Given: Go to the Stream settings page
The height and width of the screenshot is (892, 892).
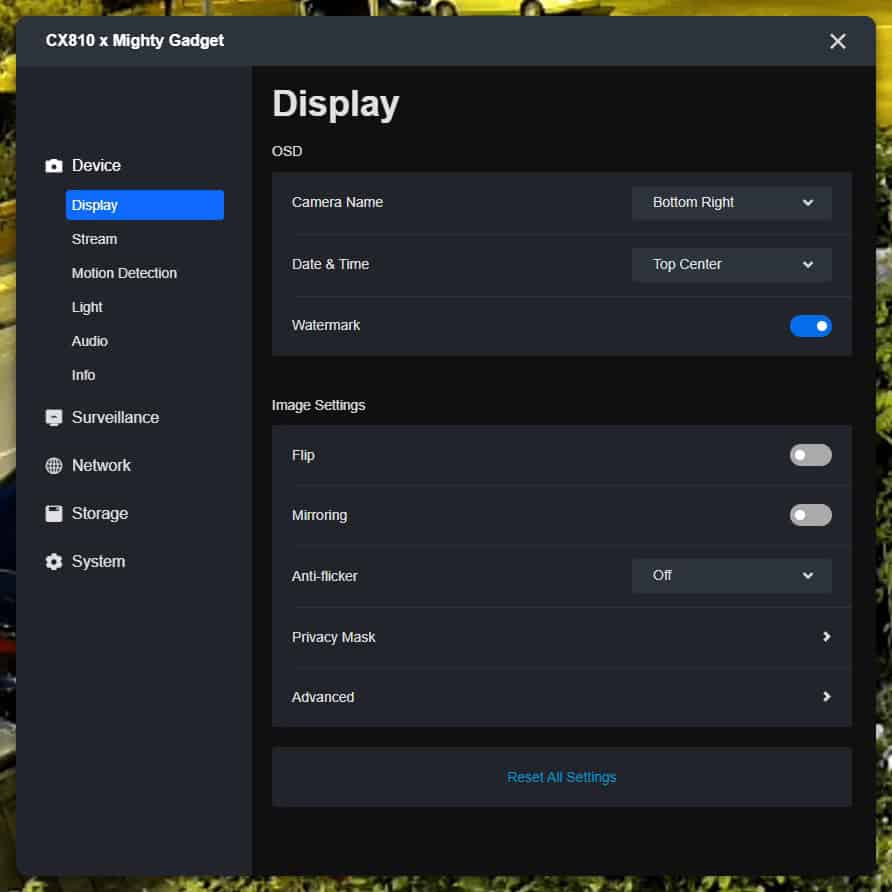Looking at the screenshot, I should point(94,239).
